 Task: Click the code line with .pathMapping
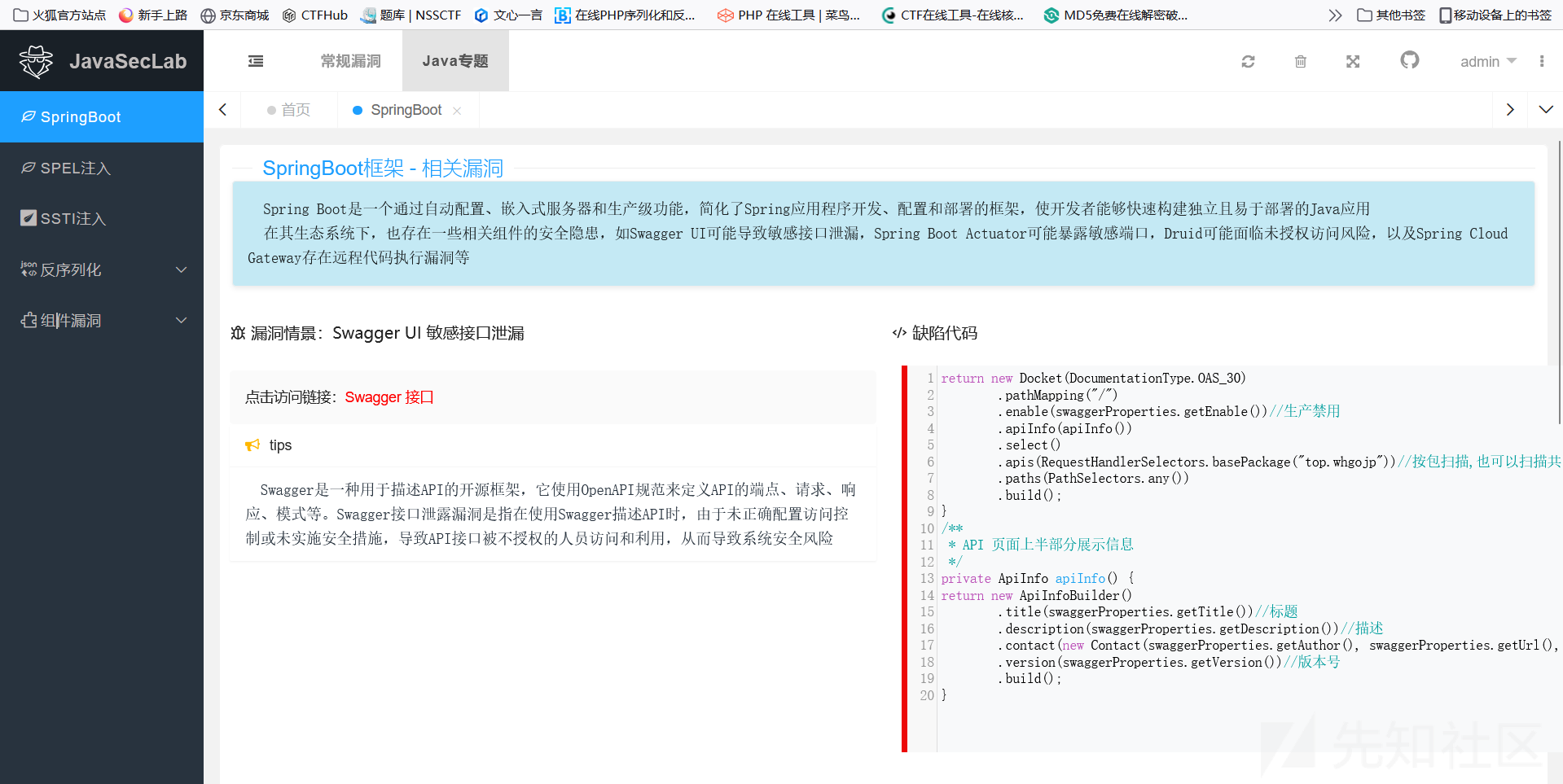(x=1057, y=395)
